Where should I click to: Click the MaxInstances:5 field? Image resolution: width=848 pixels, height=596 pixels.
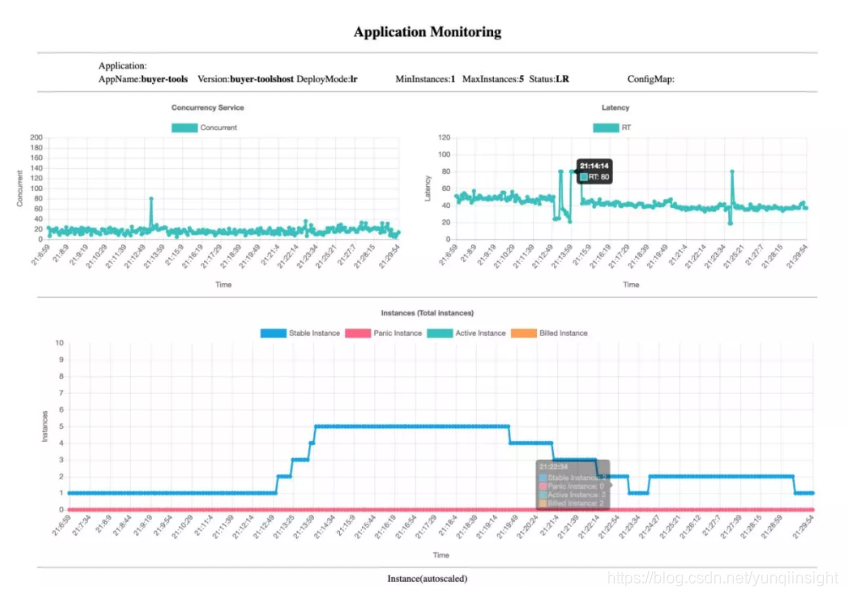(x=493, y=79)
